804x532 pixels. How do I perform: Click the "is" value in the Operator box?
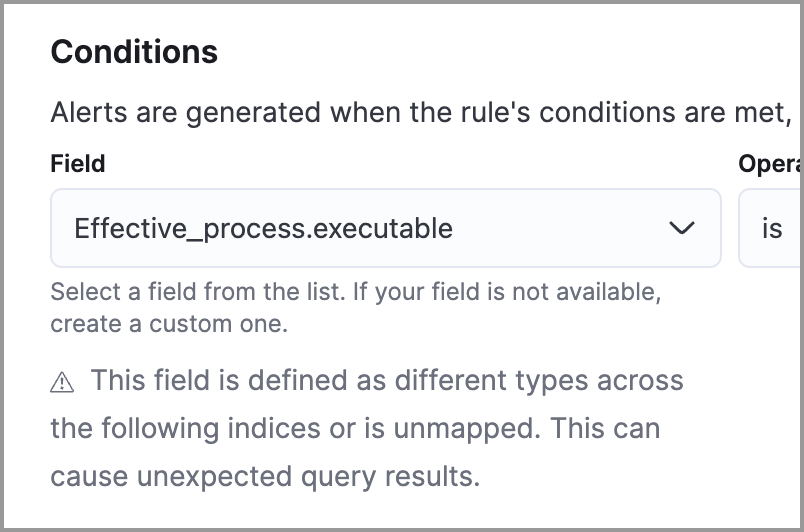pos(771,229)
